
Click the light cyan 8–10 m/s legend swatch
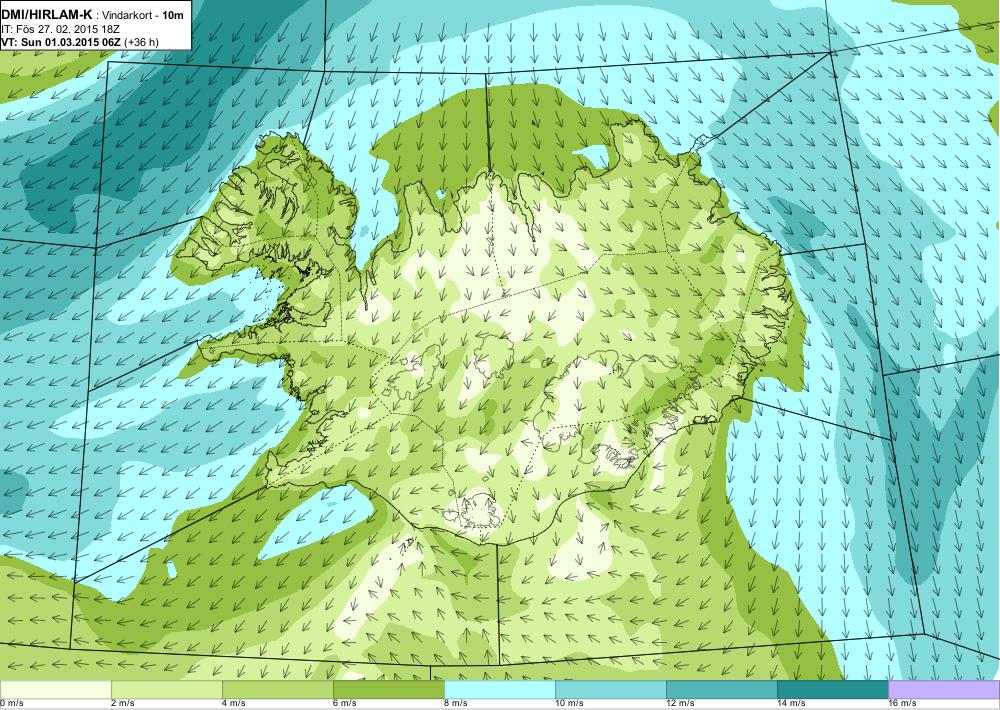pyautogui.click(x=499, y=690)
